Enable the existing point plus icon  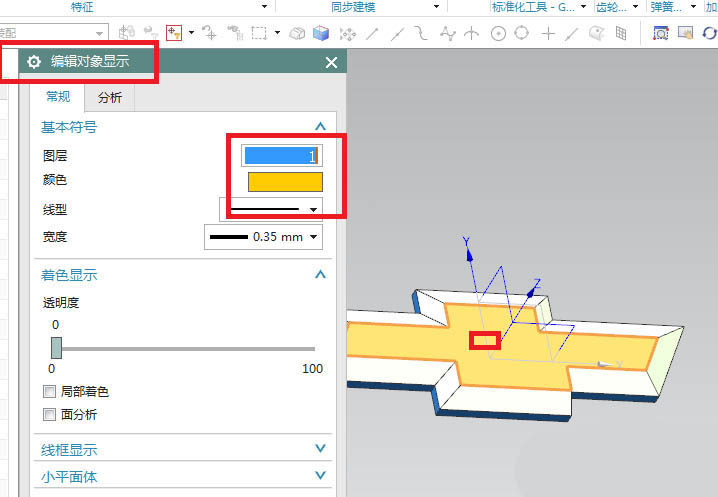(548, 33)
